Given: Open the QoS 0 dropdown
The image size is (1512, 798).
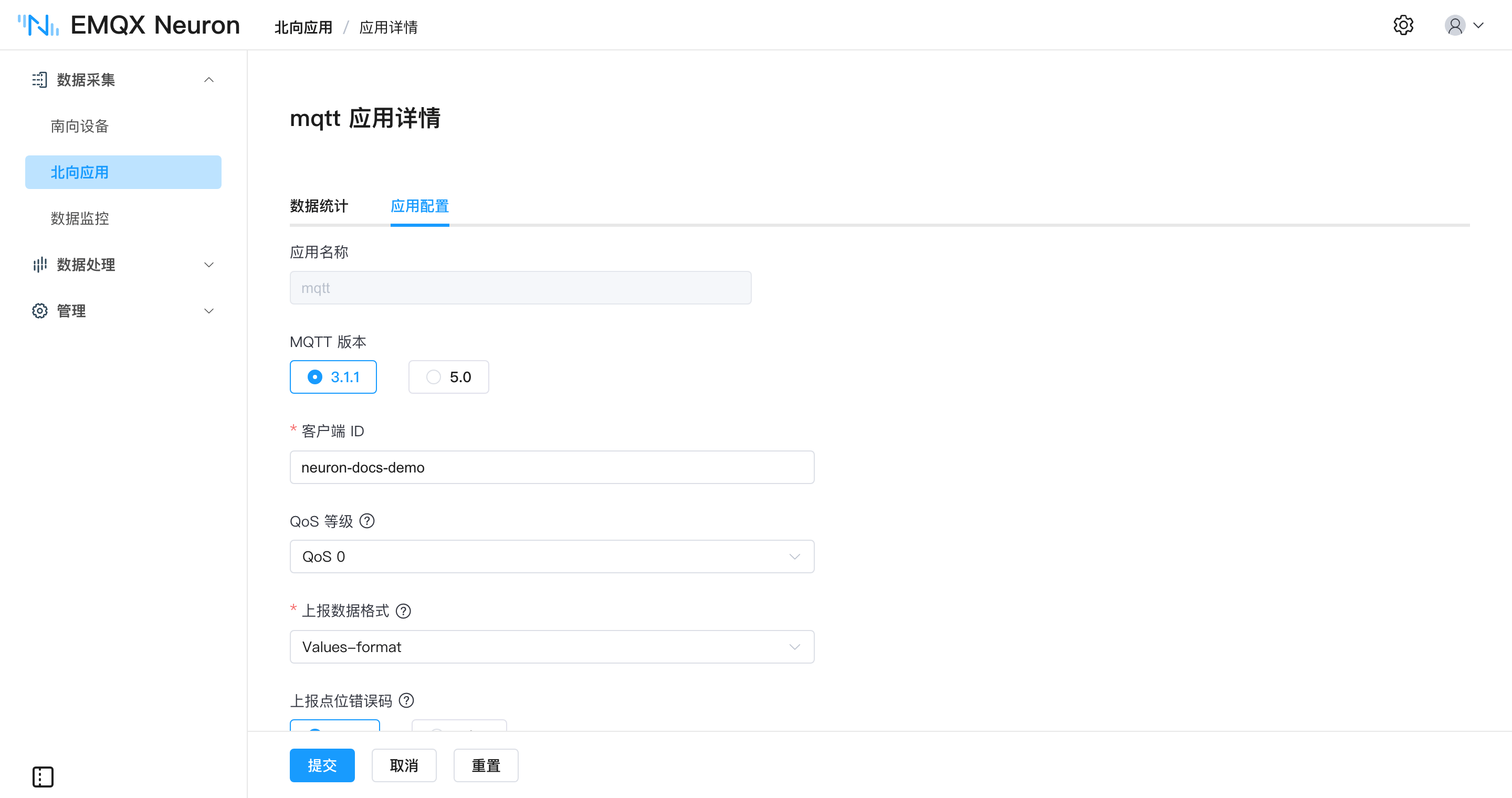Looking at the screenshot, I should point(552,556).
